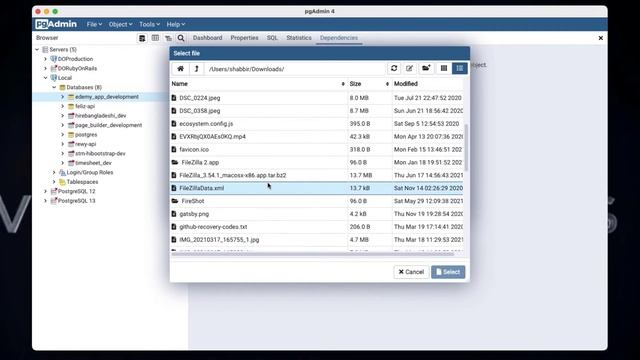Collapse the Local server node

coord(46,78)
